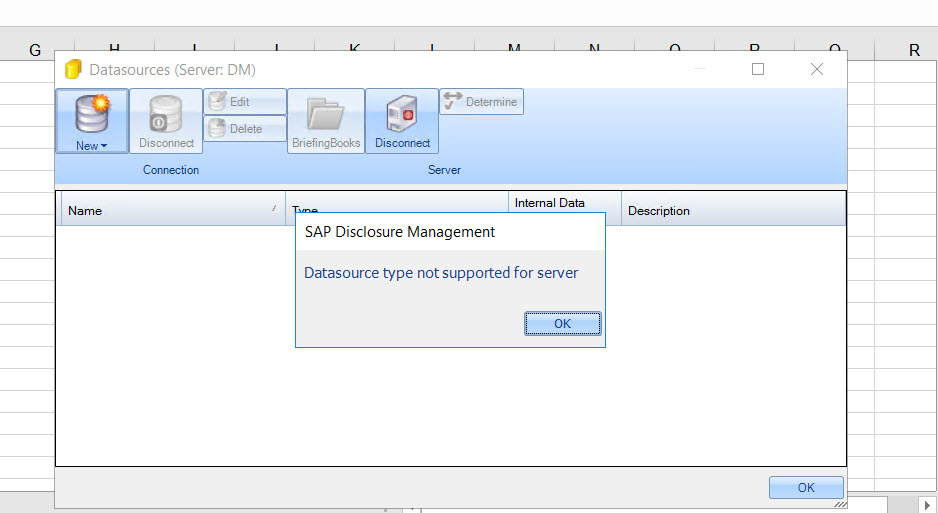Click the Description column header

tap(733, 210)
